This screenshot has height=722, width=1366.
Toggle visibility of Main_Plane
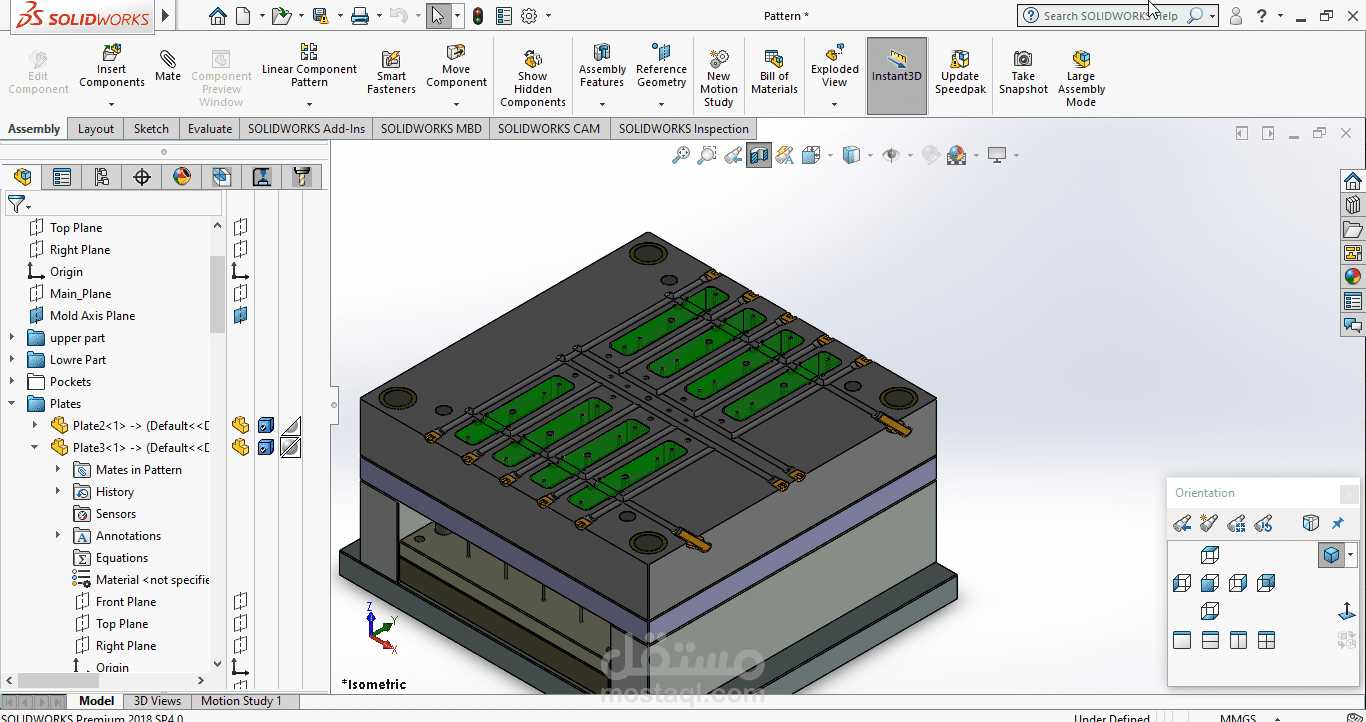pos(240,293)
